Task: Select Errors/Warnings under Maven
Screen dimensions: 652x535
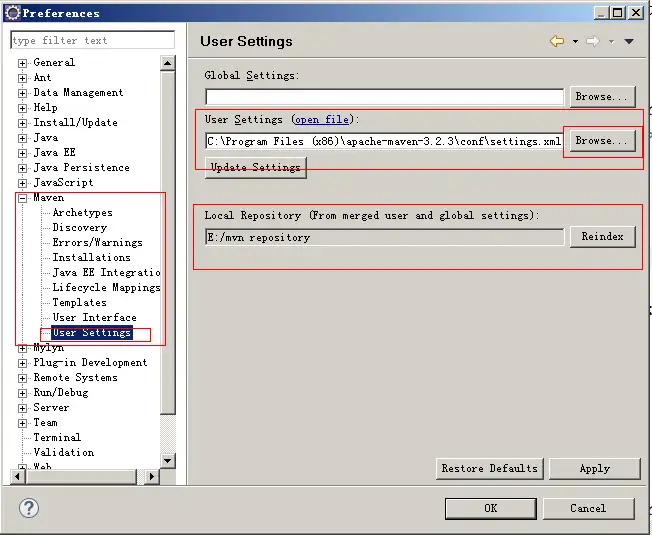Action: click(x=97, y=242)
